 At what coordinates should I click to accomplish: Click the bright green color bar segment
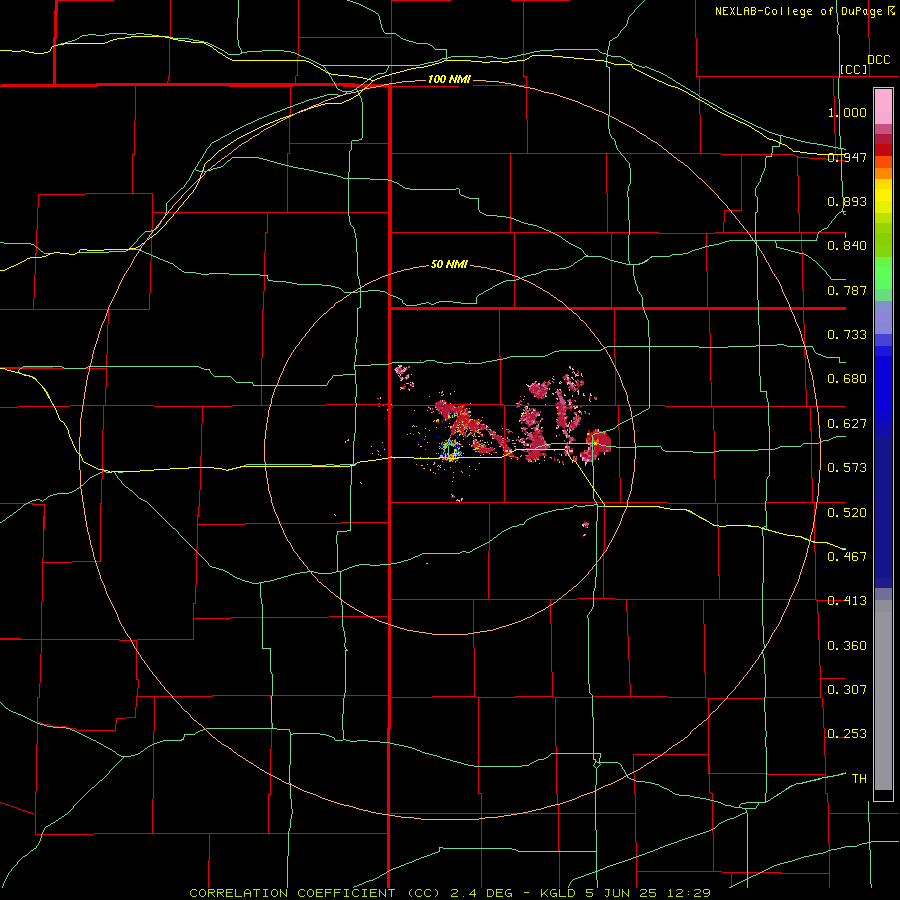pos(883,273)
